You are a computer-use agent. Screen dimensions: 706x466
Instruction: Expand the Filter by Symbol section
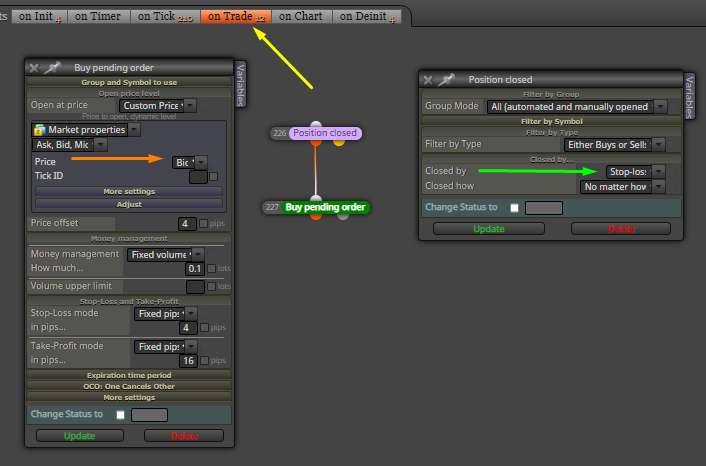point(552,122)
